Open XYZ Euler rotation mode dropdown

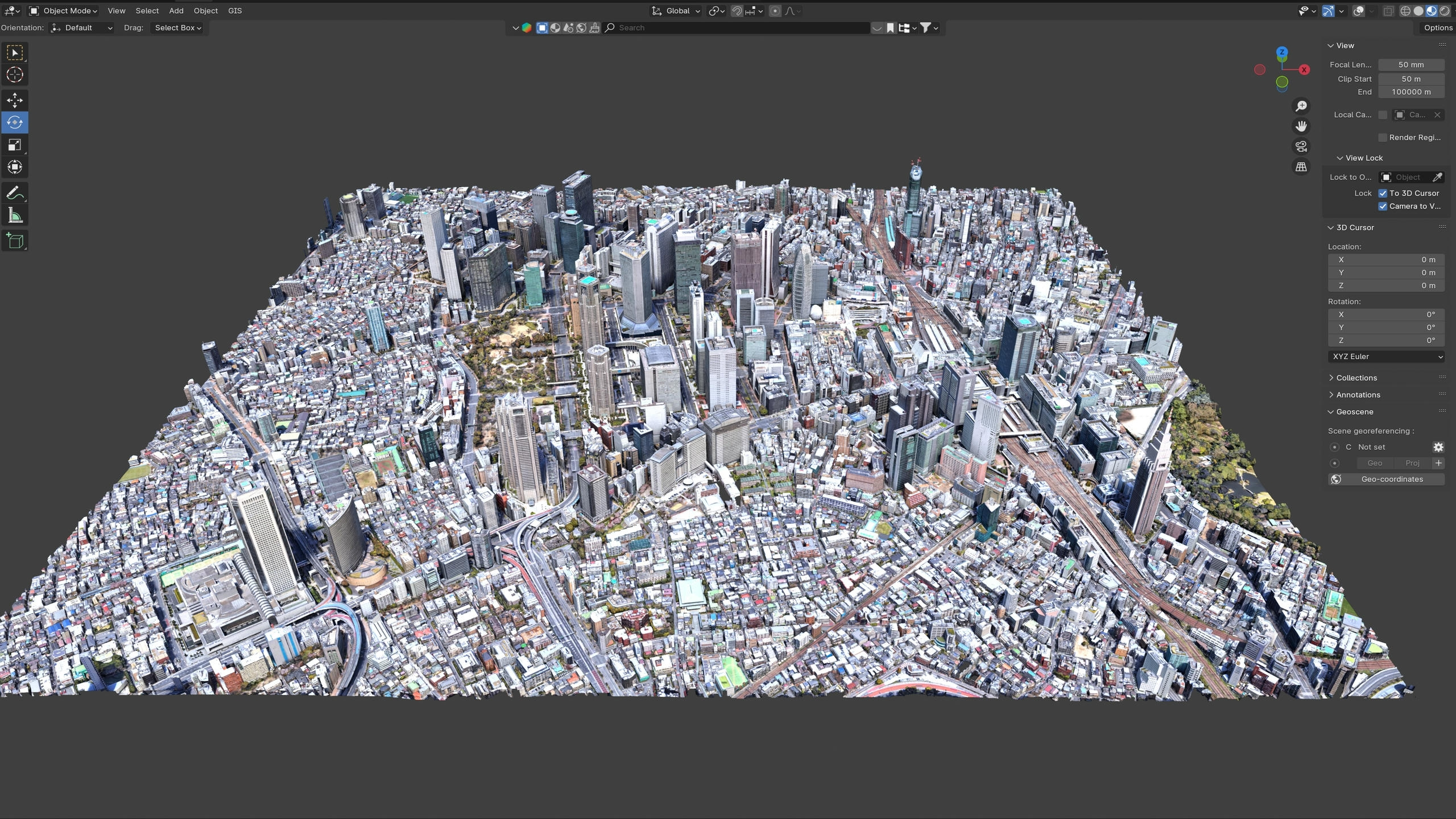1386,357
